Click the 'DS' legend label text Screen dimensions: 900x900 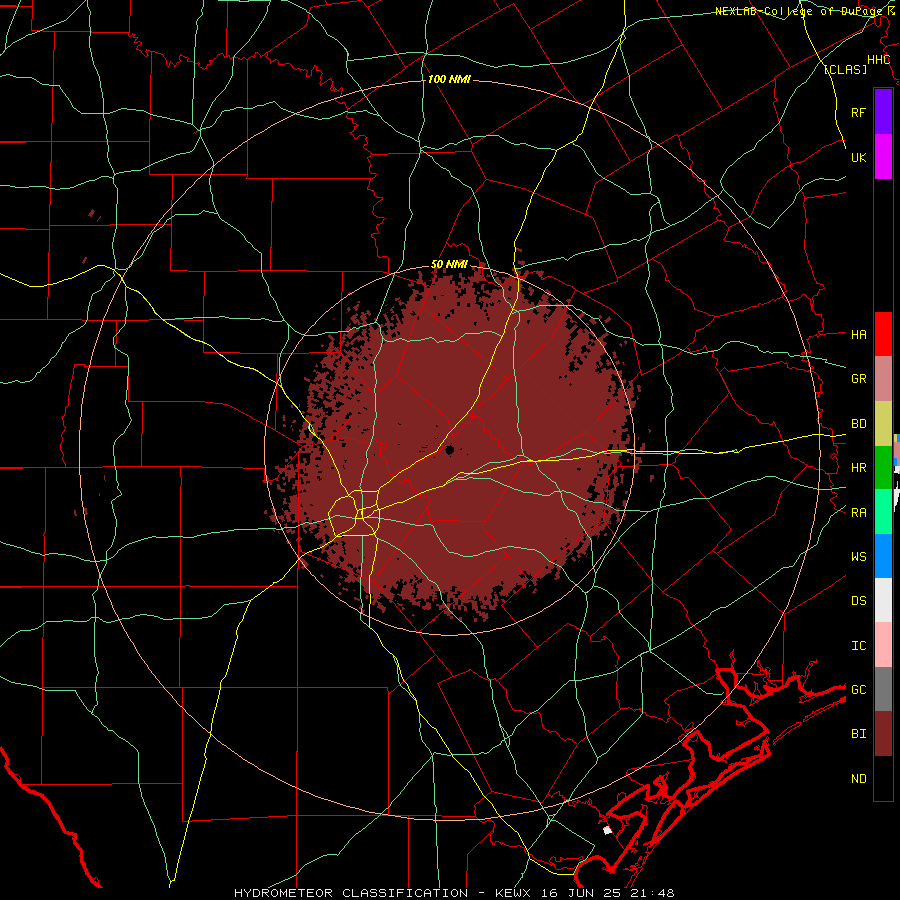pos(858,601)
